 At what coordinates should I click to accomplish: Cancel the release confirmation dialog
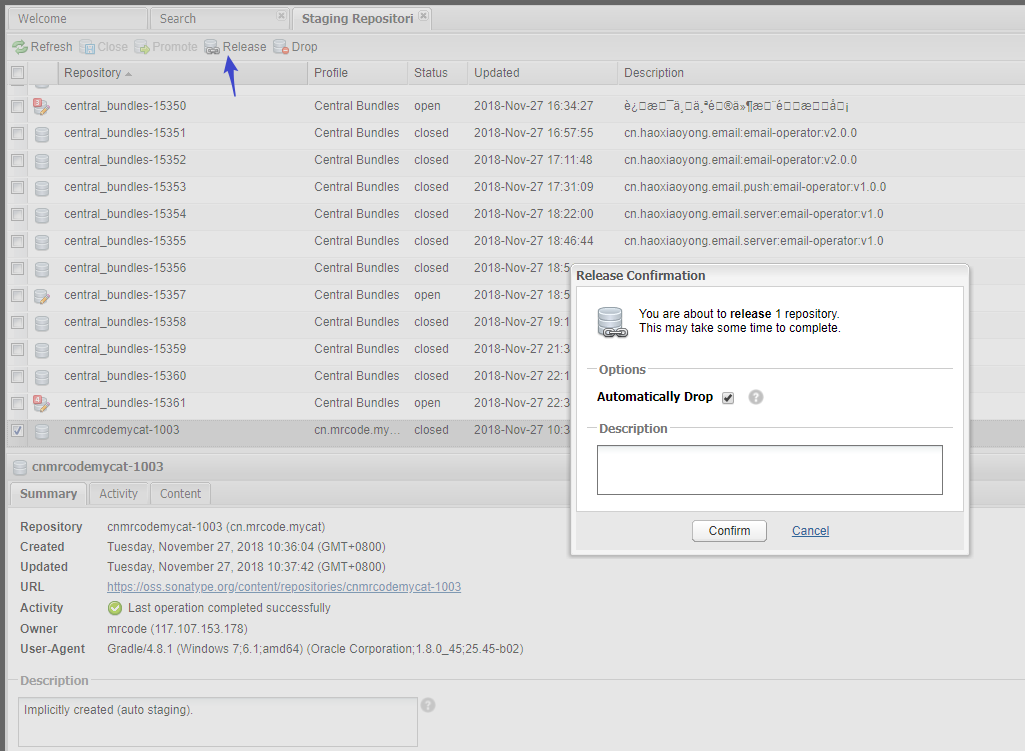[x=810, y=531]
